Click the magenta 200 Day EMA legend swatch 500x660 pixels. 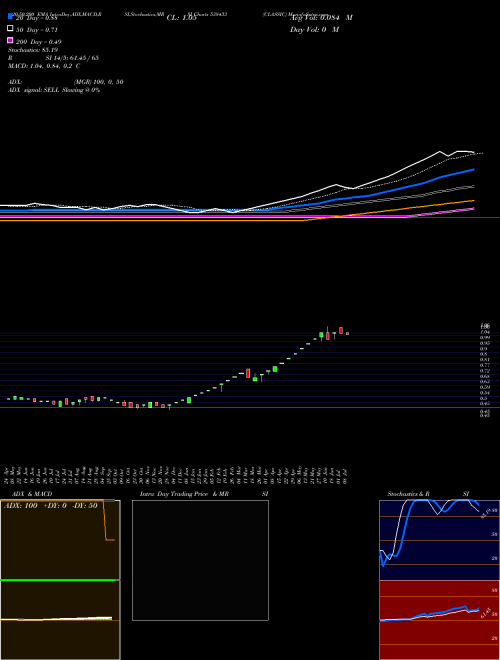point(10,40)
